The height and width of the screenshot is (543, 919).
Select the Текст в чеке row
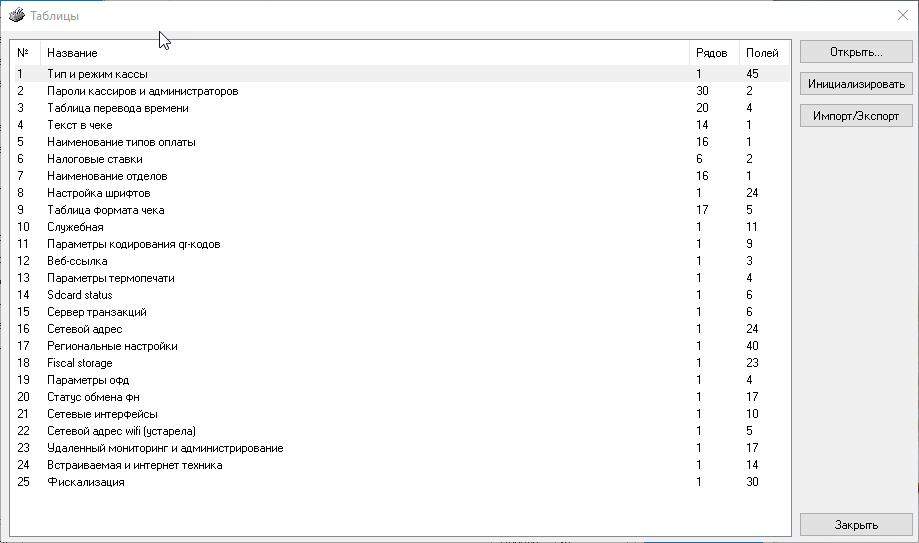(79, 125)
